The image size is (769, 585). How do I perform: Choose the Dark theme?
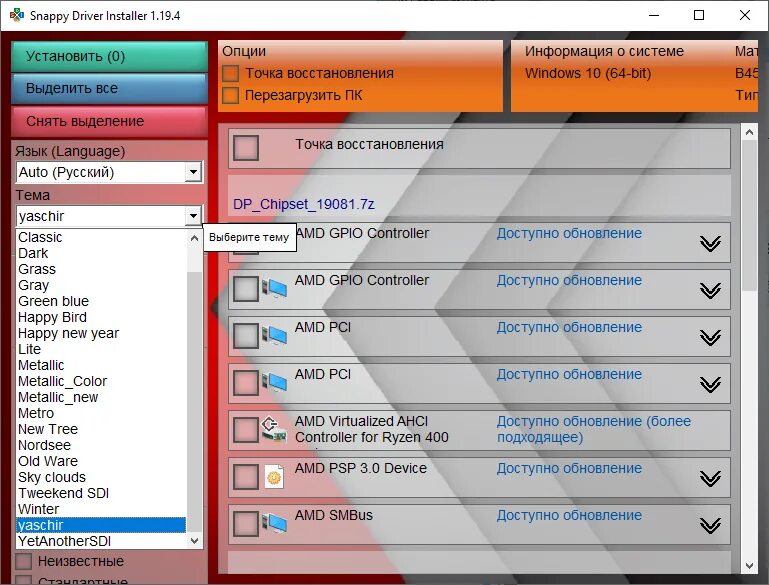[x=101, y=254]
